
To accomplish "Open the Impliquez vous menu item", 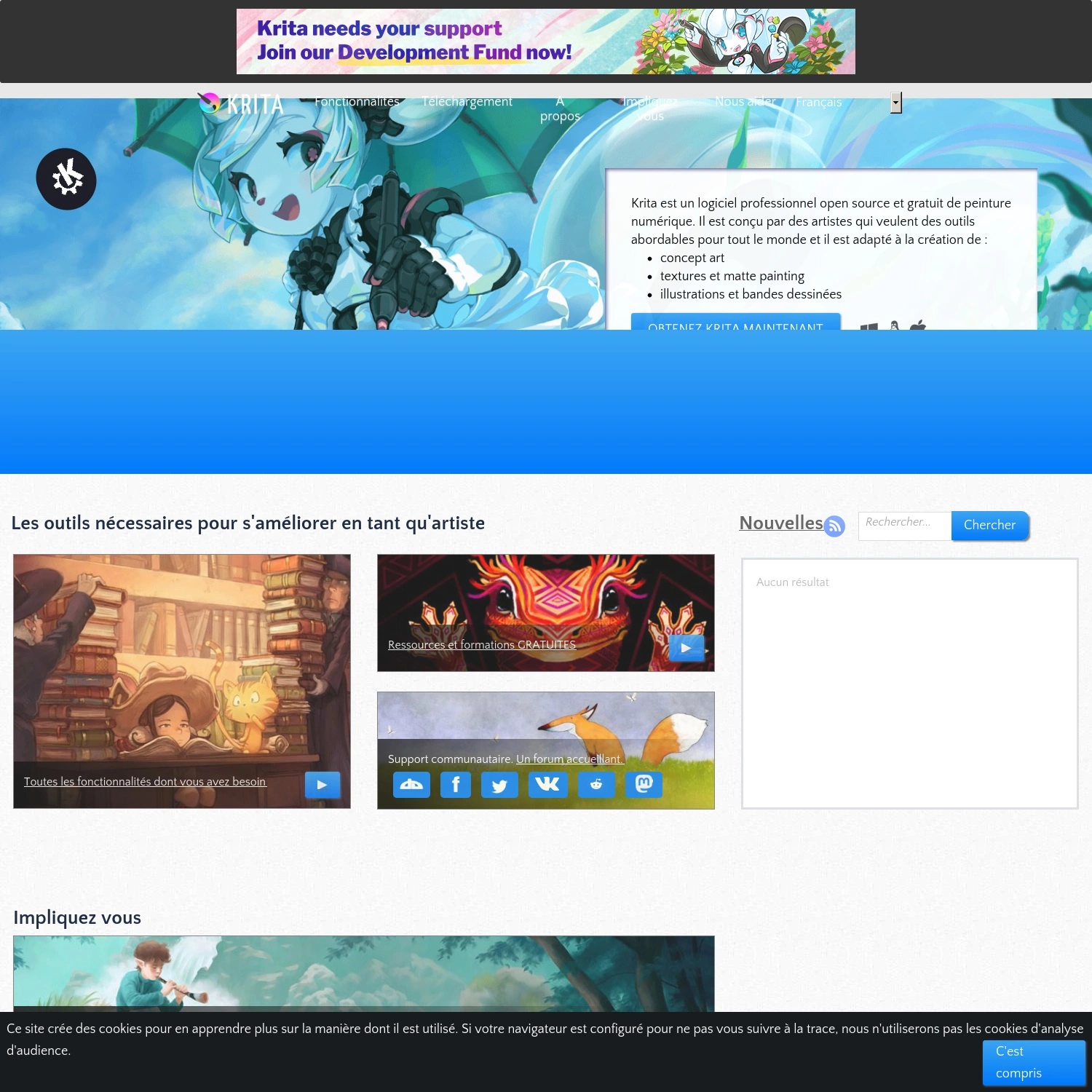I will 650,108.
